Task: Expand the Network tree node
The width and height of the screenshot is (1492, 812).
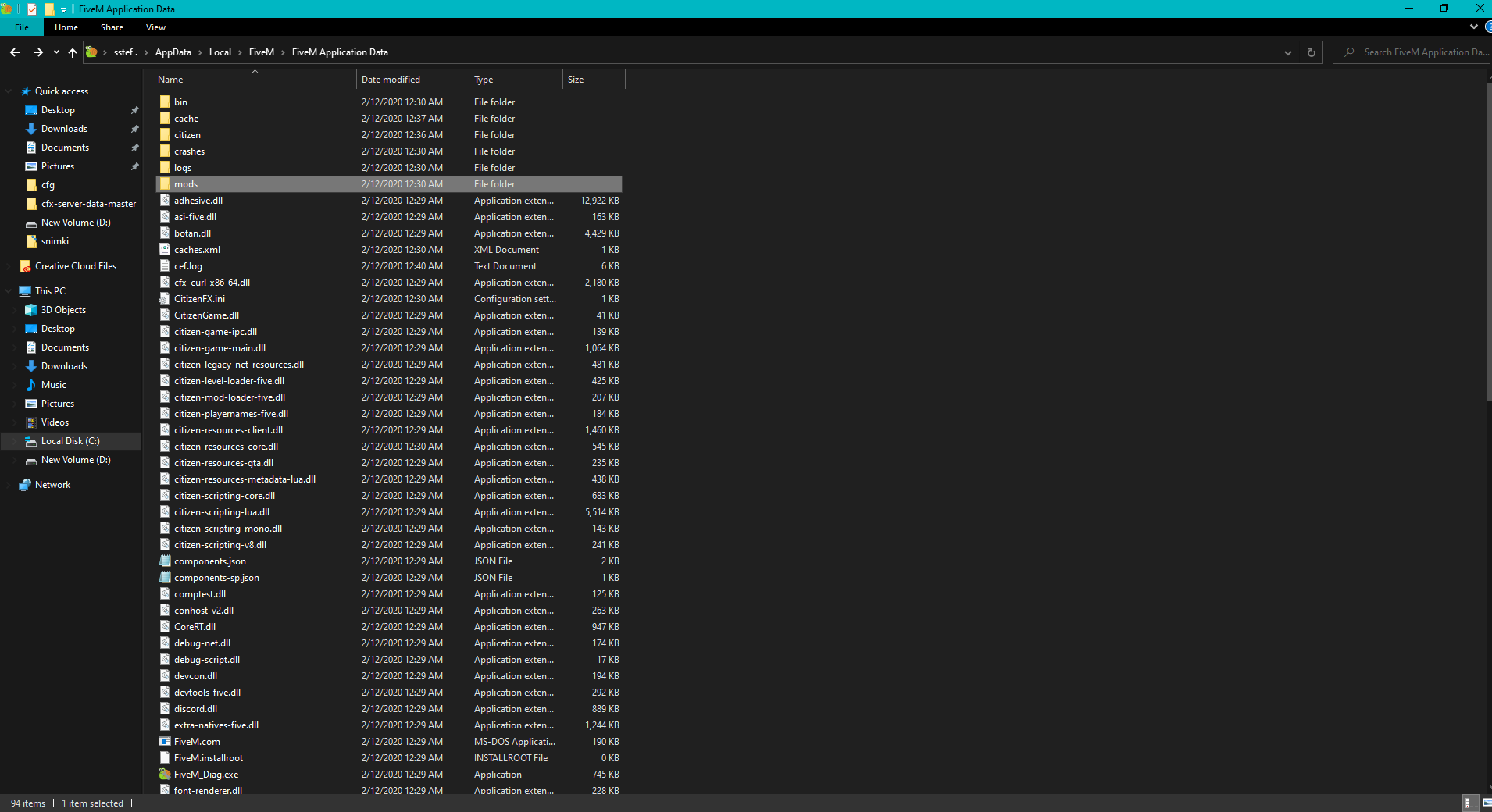Action: [9, 485]
